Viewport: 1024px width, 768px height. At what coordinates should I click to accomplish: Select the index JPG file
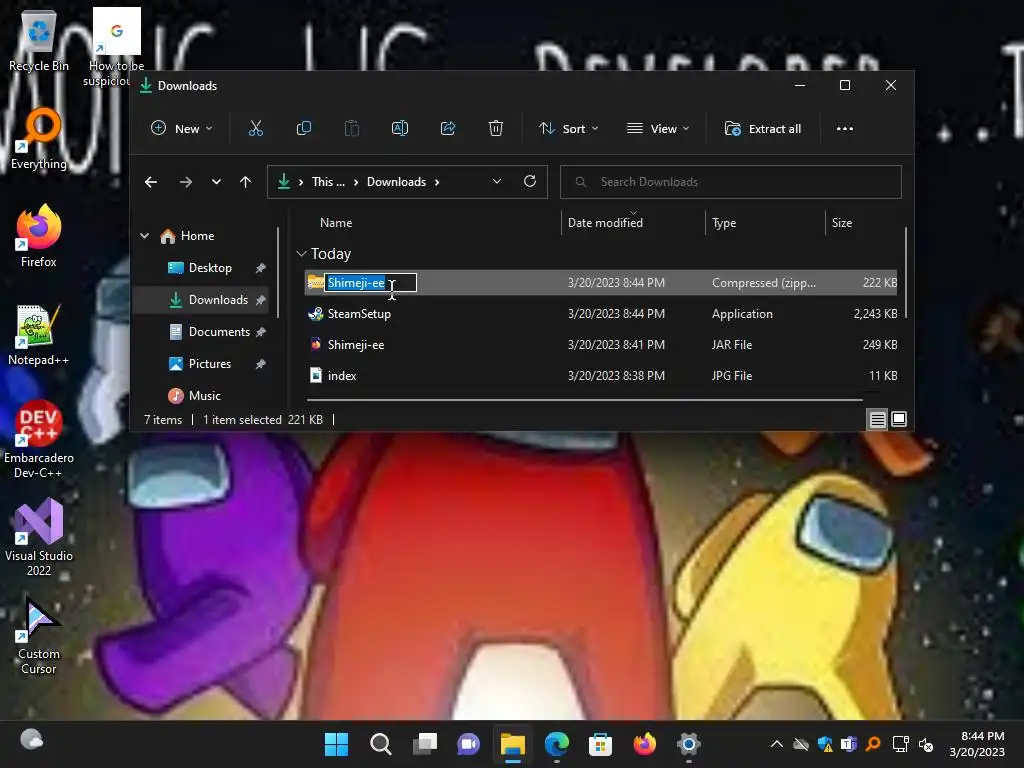(601, 376)
